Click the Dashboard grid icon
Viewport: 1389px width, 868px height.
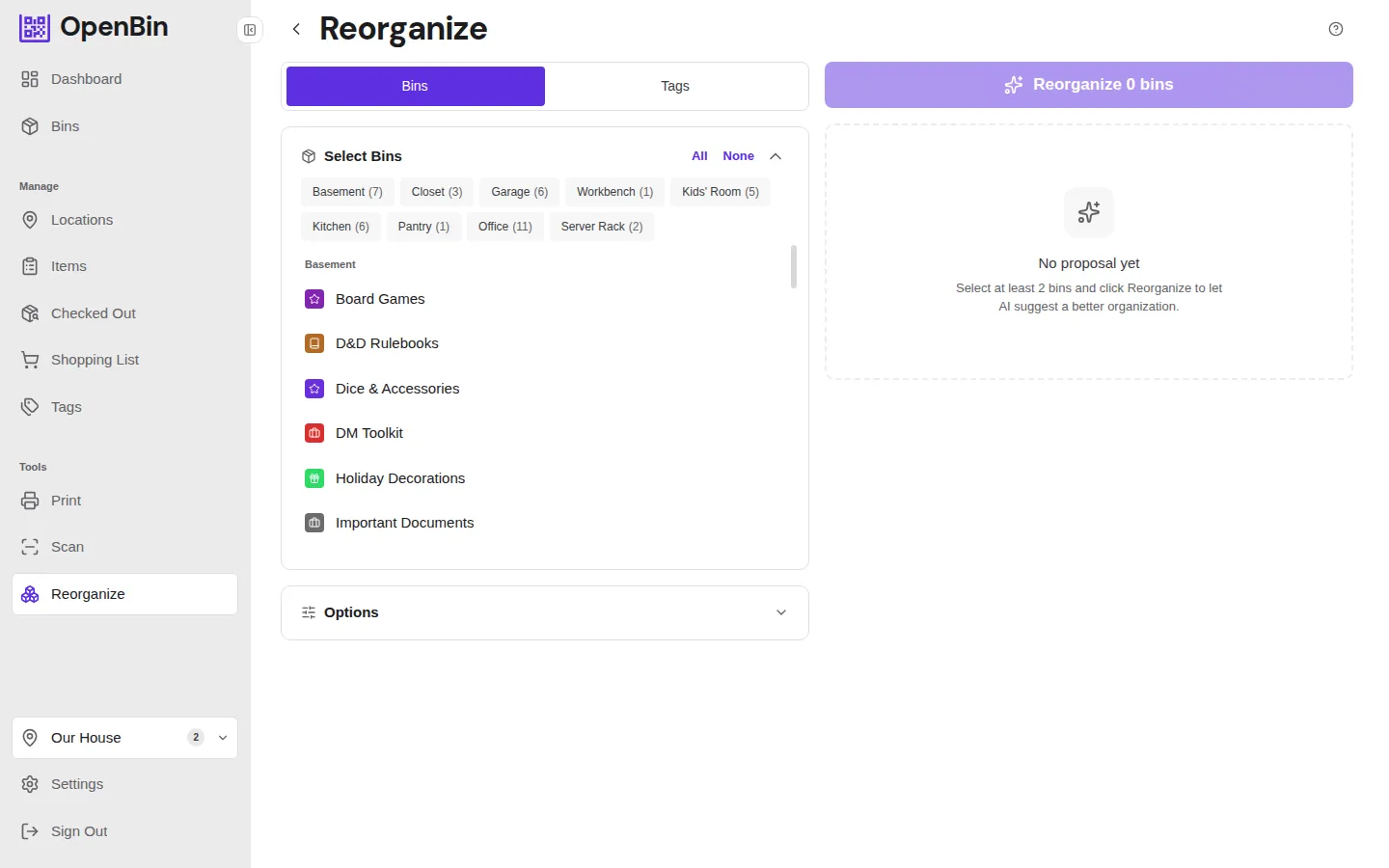(30, 79)
